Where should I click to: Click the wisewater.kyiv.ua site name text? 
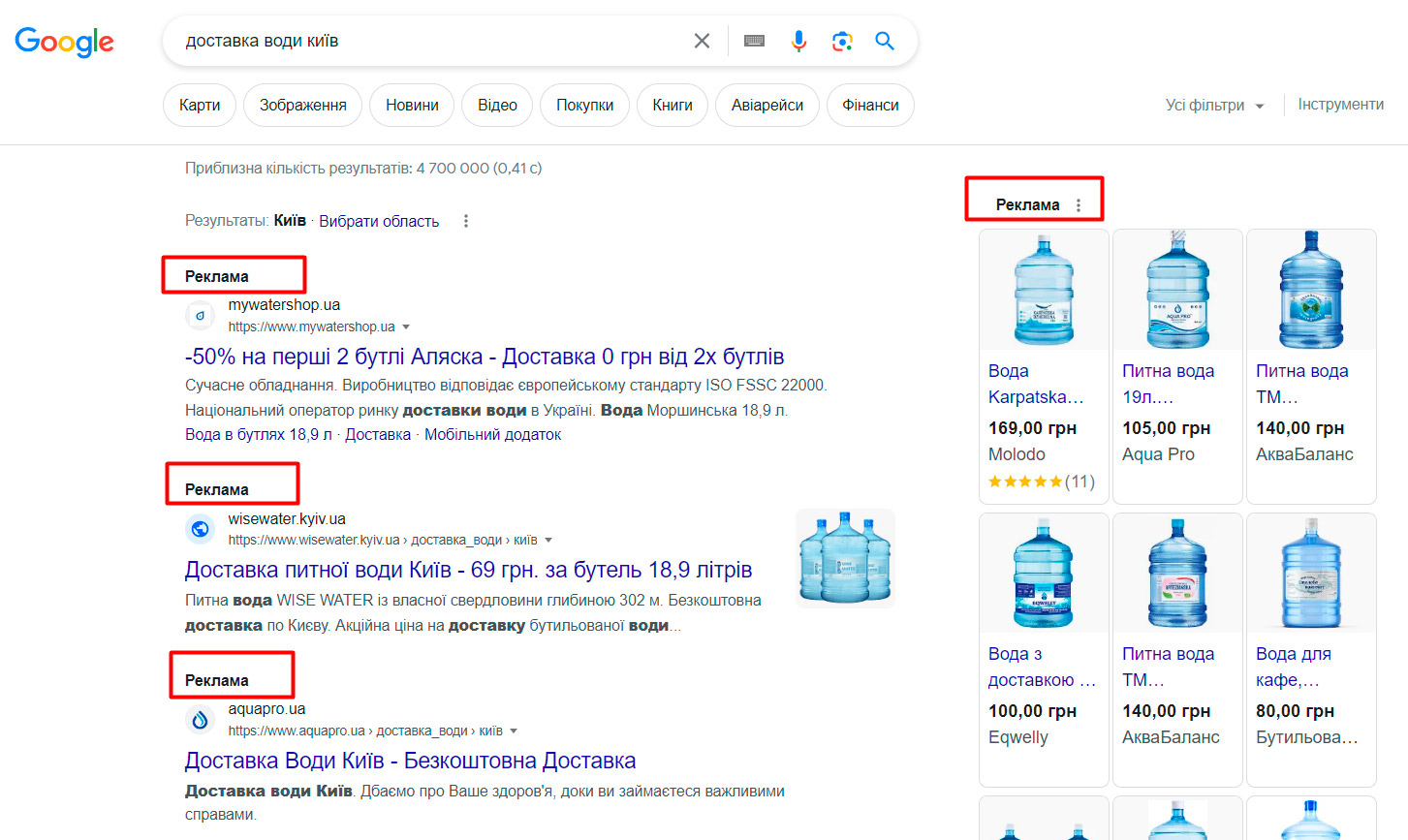click(x=287, y=518)
